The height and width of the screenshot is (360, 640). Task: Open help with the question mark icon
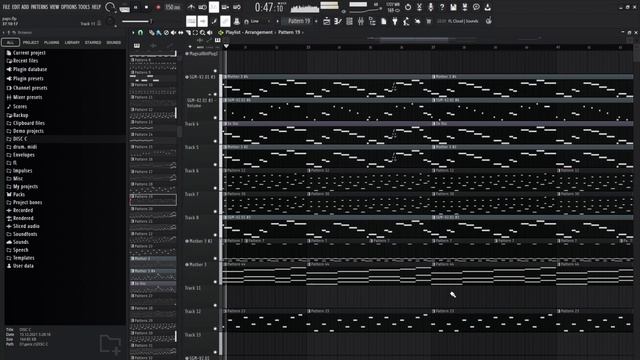pos(442,7)
